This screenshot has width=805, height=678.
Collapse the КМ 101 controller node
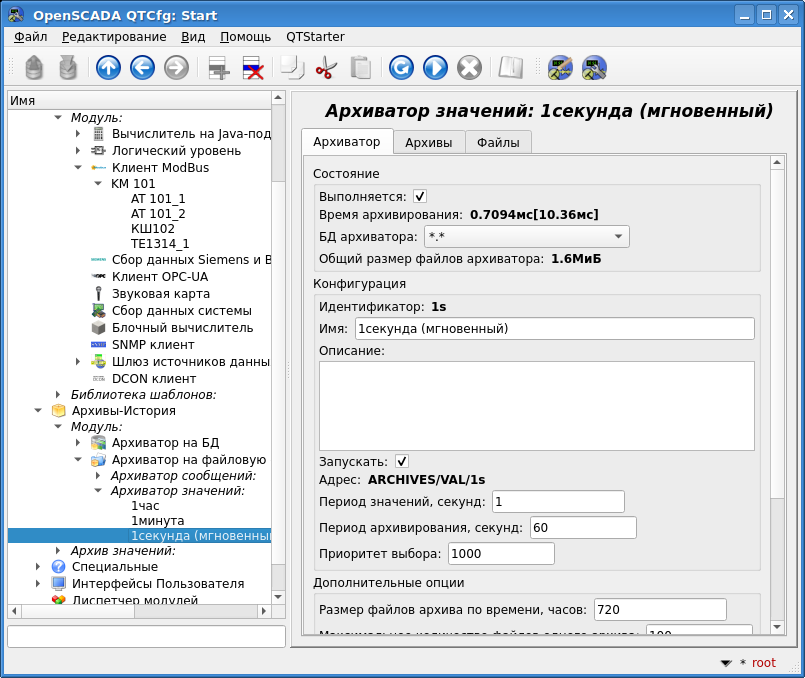pos(98,183)
